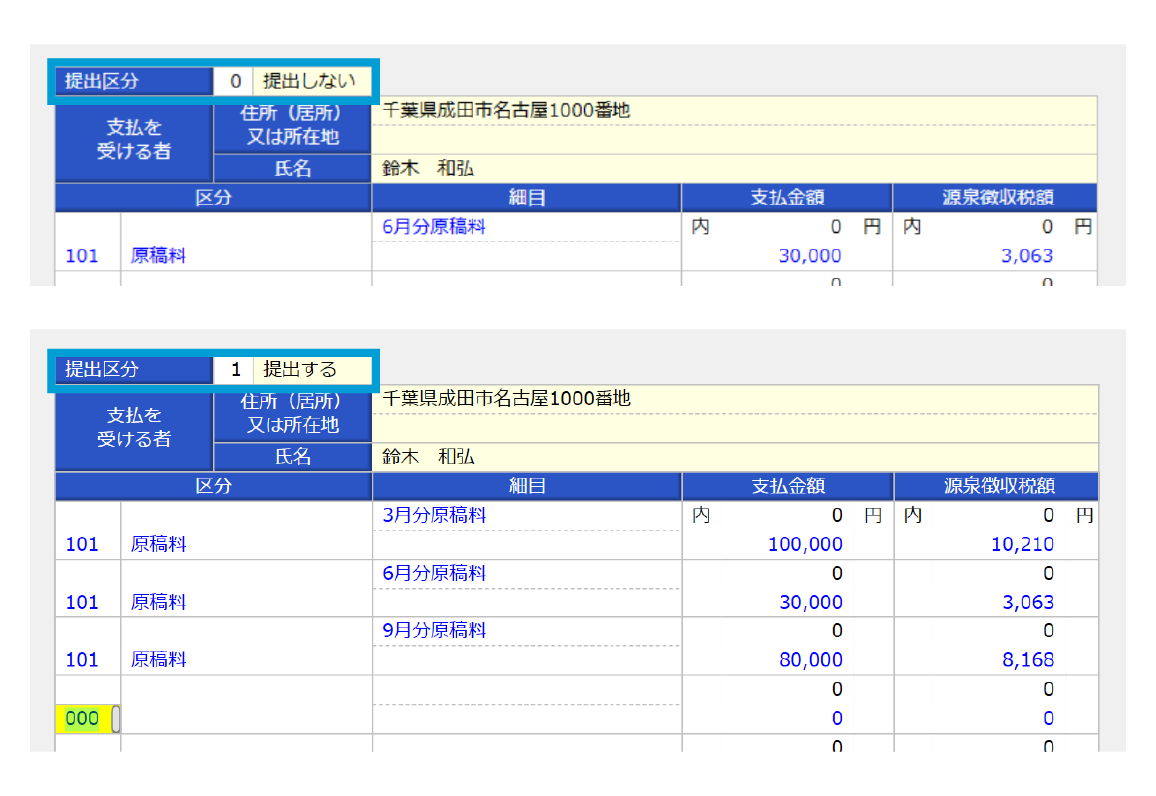This screenshot has height=796, width=1156.
Task: Click the name 鈴木 和弘 in the bottom form
Action: point(428,457)
